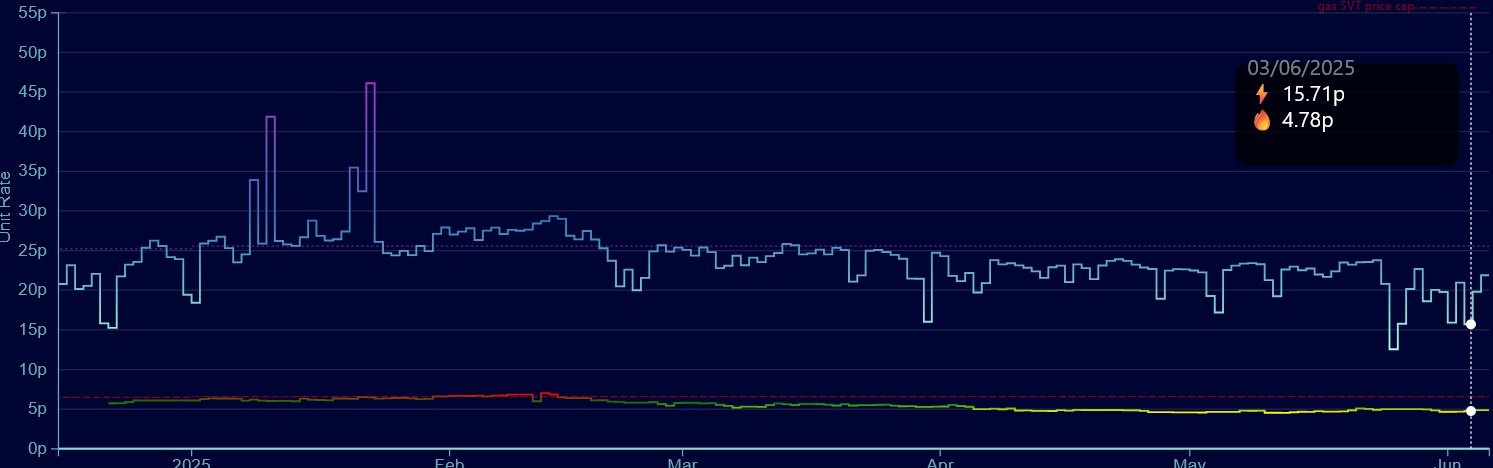
Task: Select the 03/06/2025 date in the tooltip
Action: click(x=1300, y=68)
